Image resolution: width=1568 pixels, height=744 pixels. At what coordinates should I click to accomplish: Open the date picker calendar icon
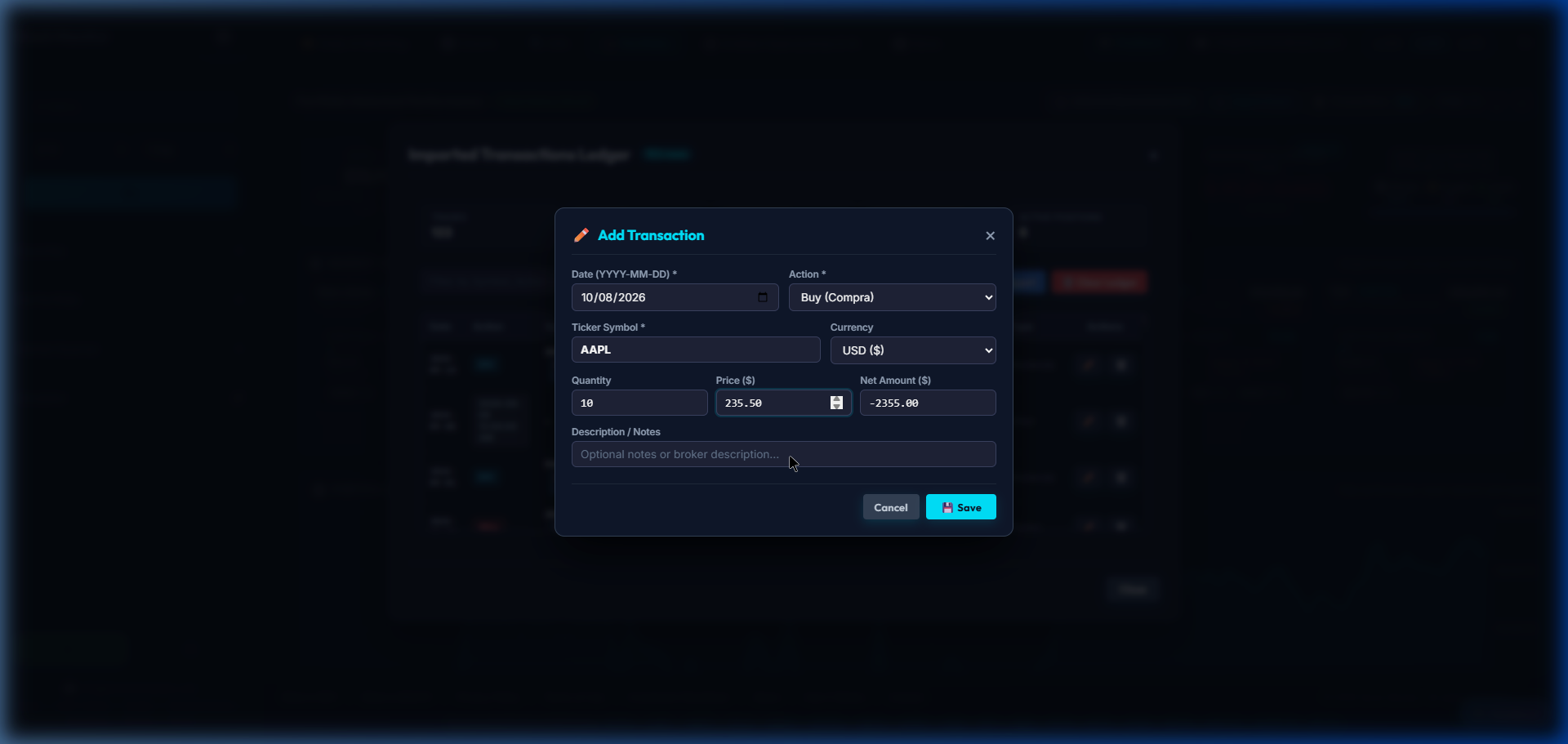pos(763,297)
